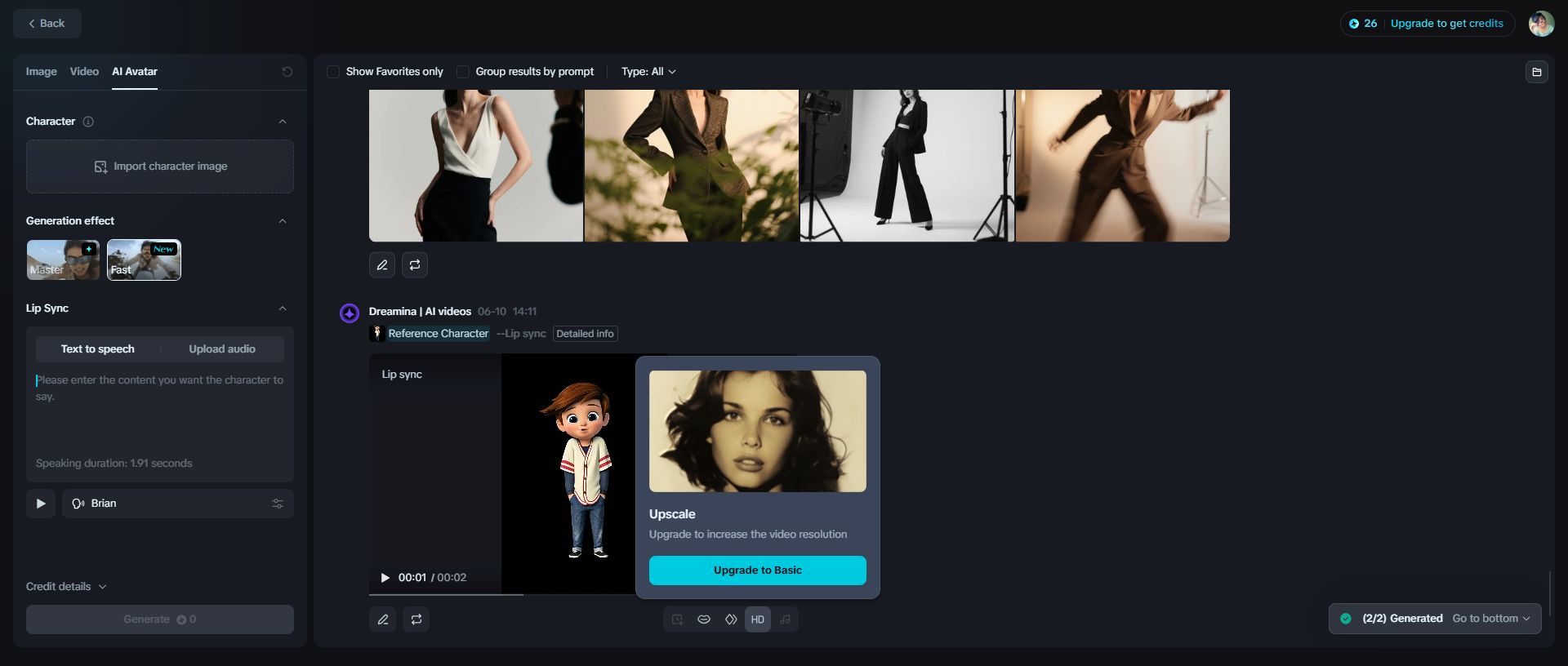Click the '(2/2) Generated' status text
The image size is (1568, 666).
point(1402,619)
